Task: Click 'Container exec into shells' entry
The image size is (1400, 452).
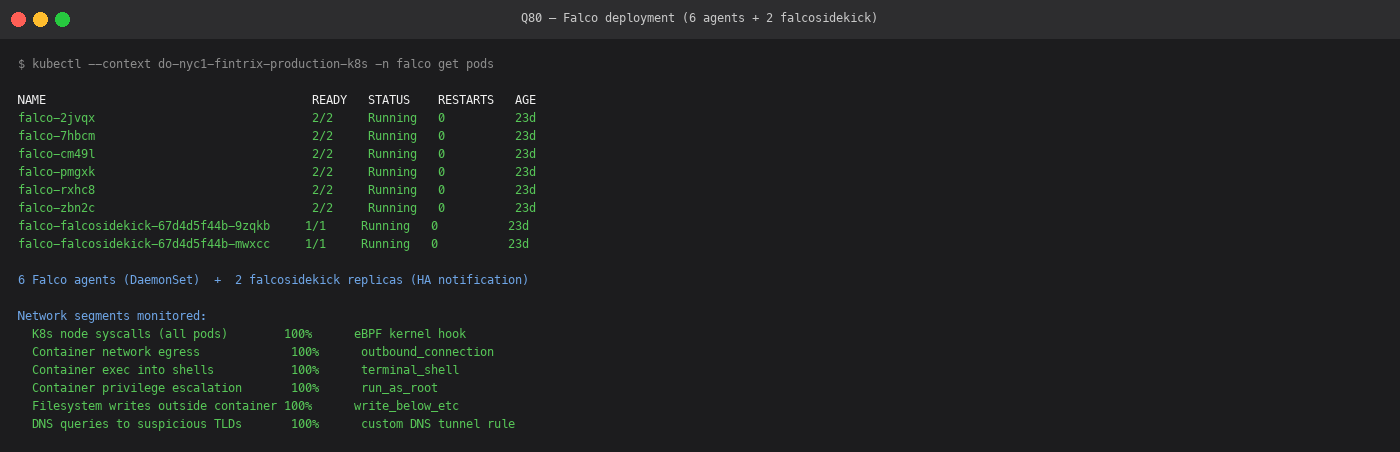Action: point(123,370)
